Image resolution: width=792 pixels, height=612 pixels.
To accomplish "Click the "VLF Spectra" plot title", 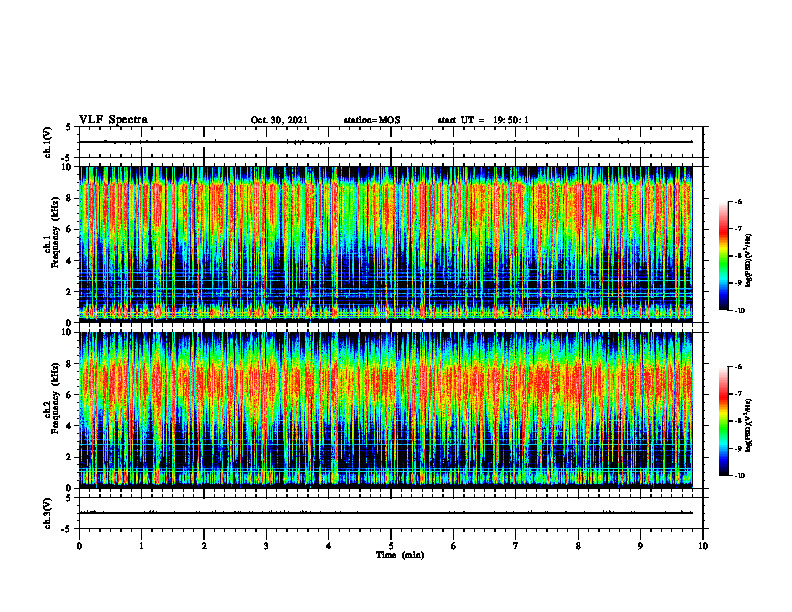I will [113, 120].
